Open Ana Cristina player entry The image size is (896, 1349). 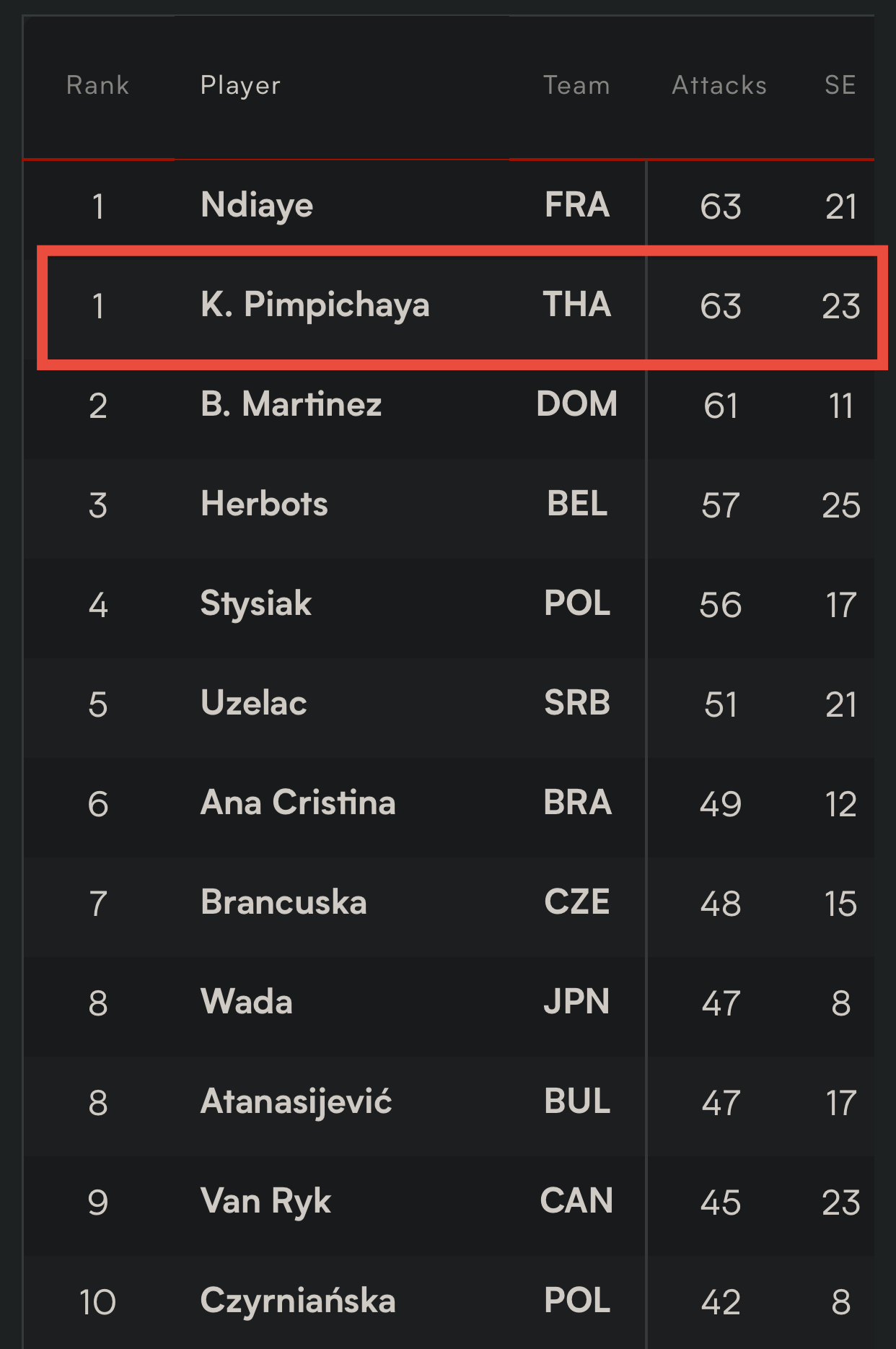pyautogui.click(x=298, y=803)
